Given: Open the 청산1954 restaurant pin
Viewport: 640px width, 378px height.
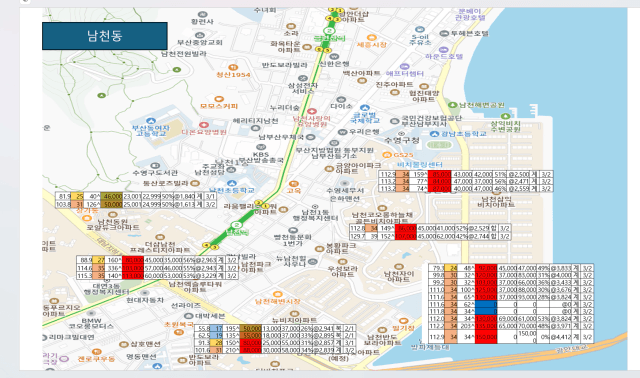Looking at the screenshot, I should pos(233,67).
